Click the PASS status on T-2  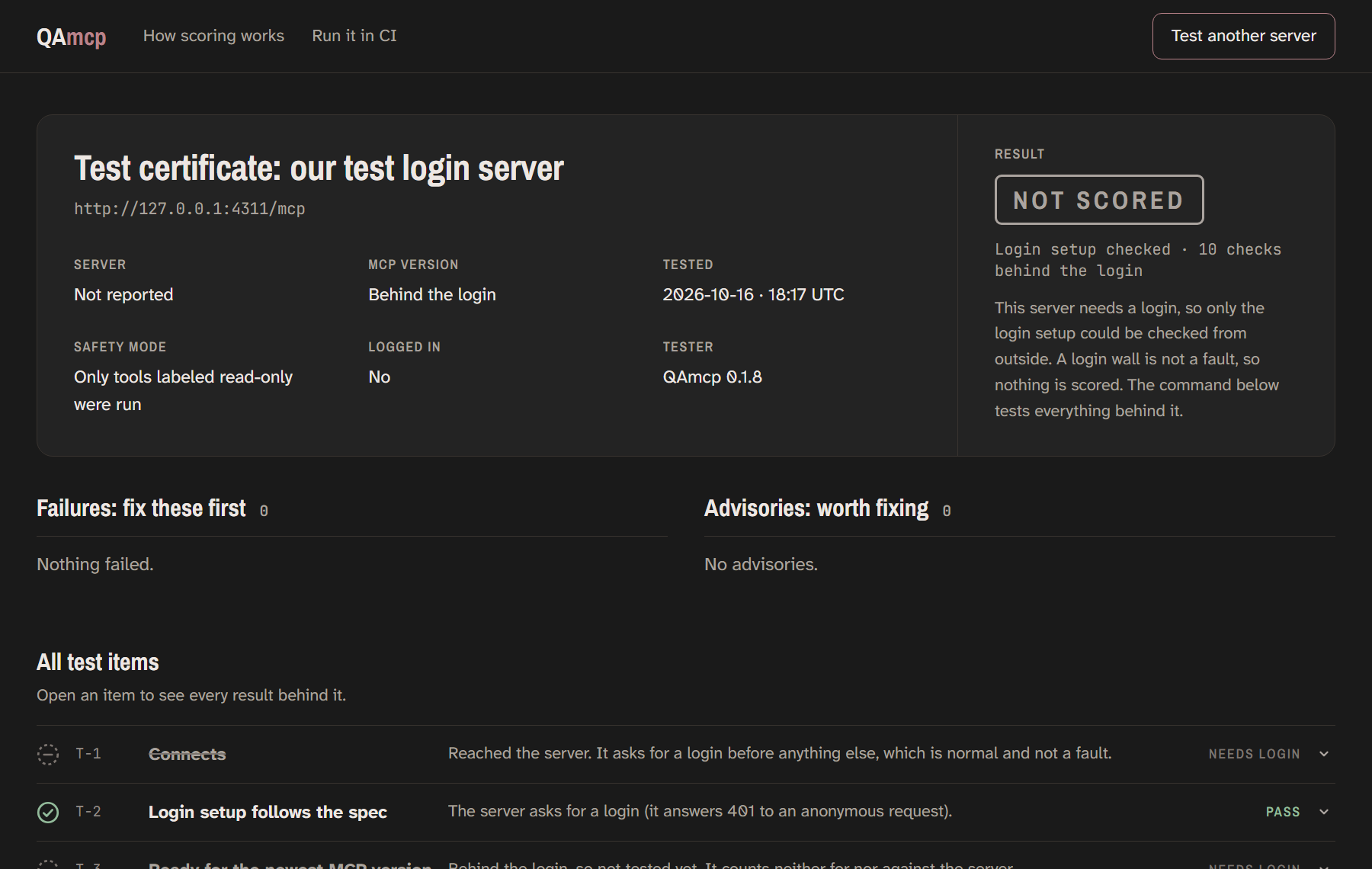(1283, 812)
